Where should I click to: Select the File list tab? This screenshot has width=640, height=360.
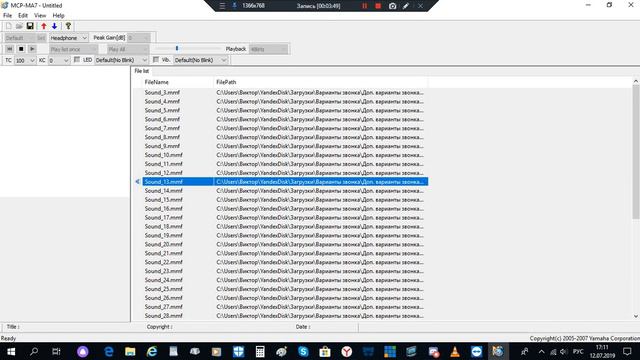142,71
